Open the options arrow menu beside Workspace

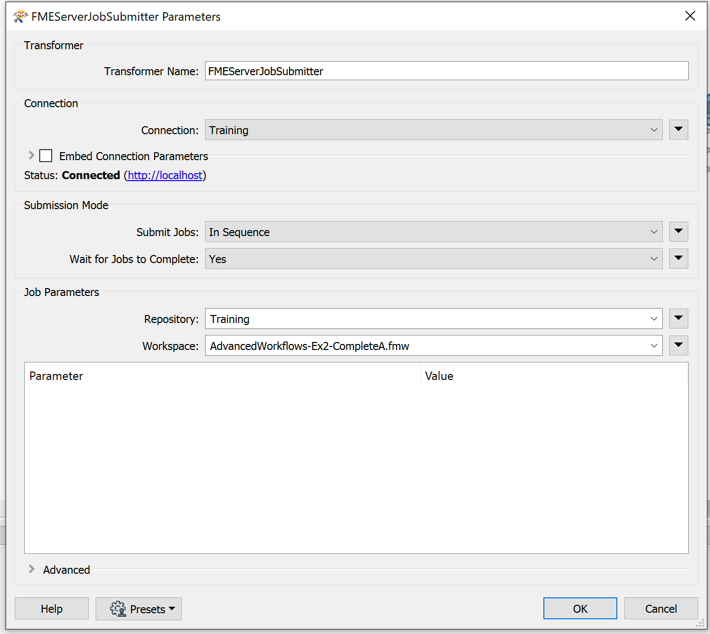[678, 345]
